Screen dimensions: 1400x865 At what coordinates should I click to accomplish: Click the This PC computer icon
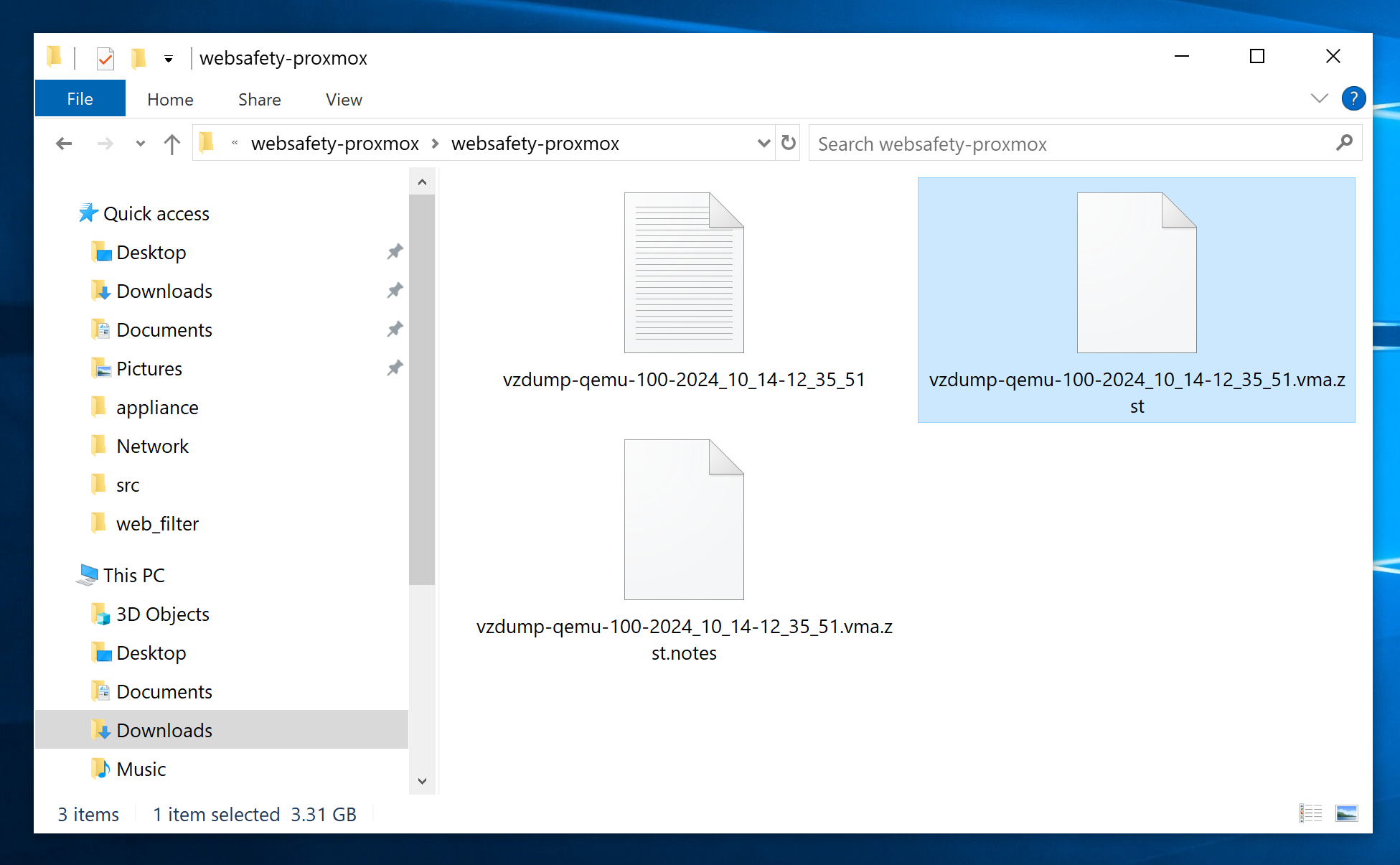tap(88, 575)
